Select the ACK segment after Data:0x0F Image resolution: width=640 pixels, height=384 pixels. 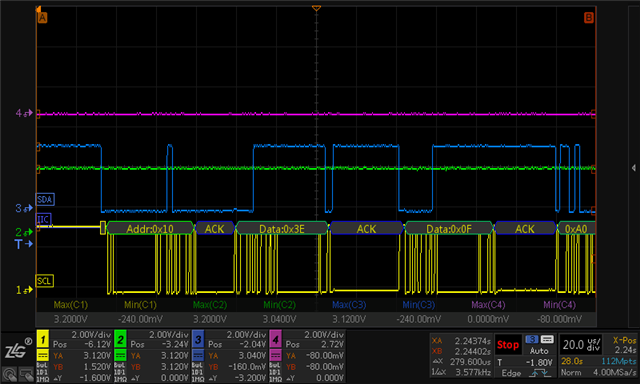coord(525,229)
